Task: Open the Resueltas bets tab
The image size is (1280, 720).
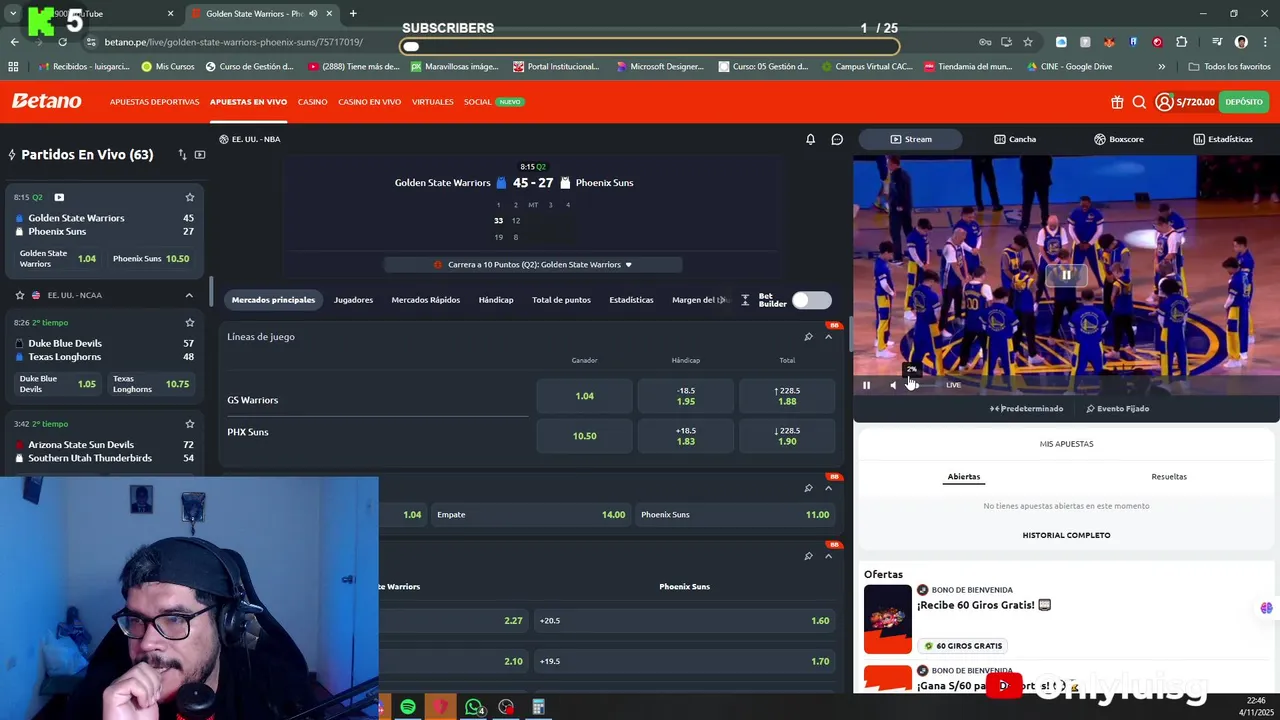Action: tap(1169, 477)
